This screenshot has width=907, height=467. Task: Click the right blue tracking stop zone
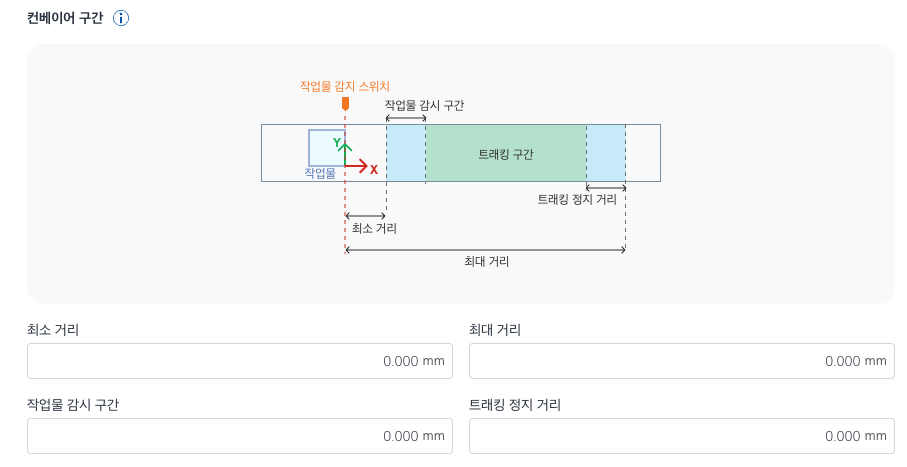click(x=606, y=153)
